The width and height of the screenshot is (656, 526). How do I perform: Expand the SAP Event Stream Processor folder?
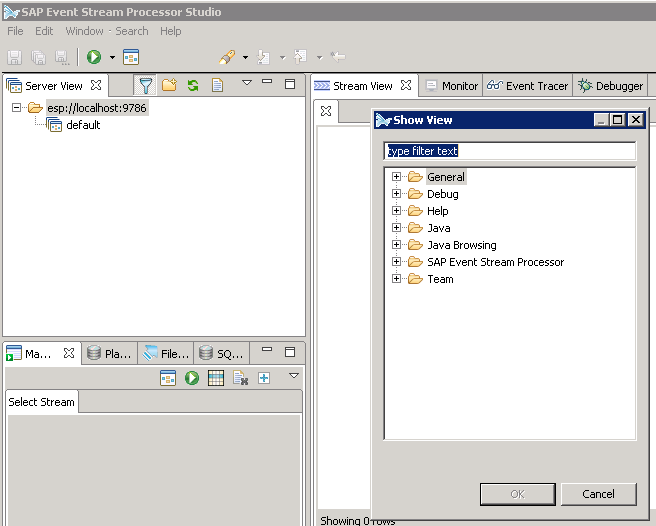[x=397, y=262]
